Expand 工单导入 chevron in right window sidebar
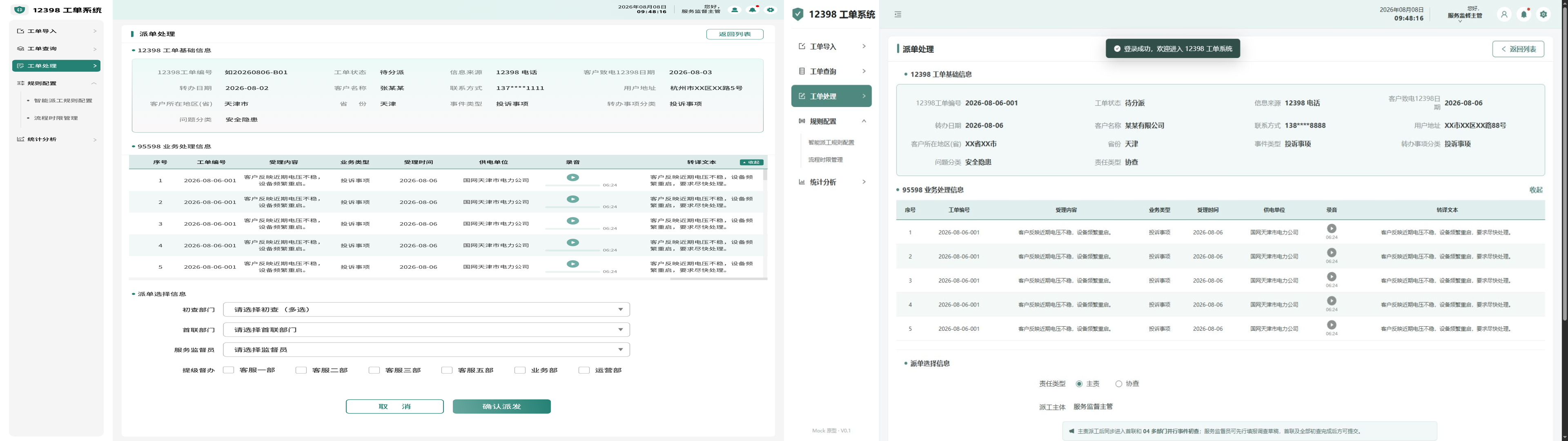This screenshot has height=441, width=1568. click(x=864, y=46)
